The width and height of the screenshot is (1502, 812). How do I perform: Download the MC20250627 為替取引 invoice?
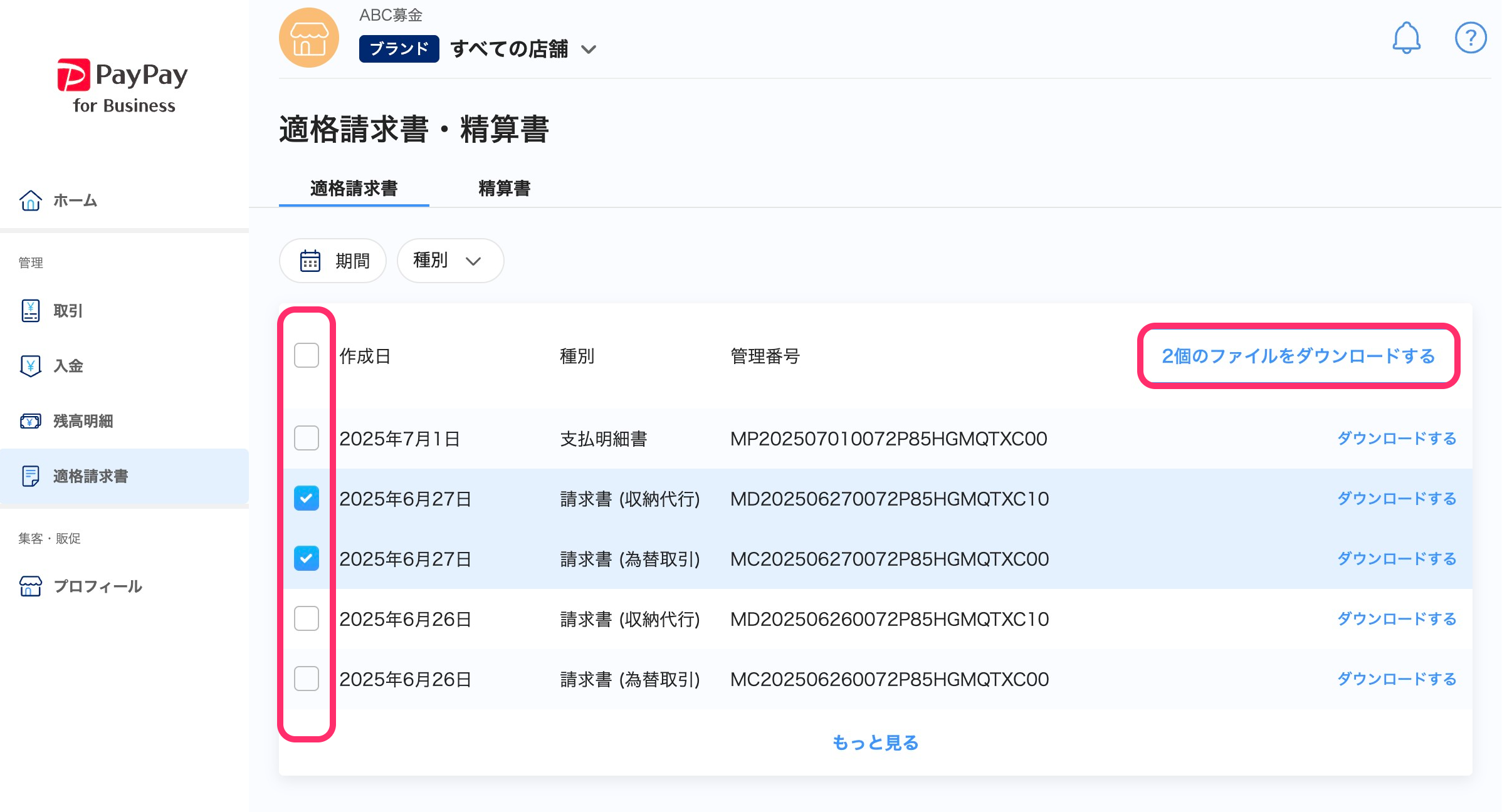tap(1397, 559)
